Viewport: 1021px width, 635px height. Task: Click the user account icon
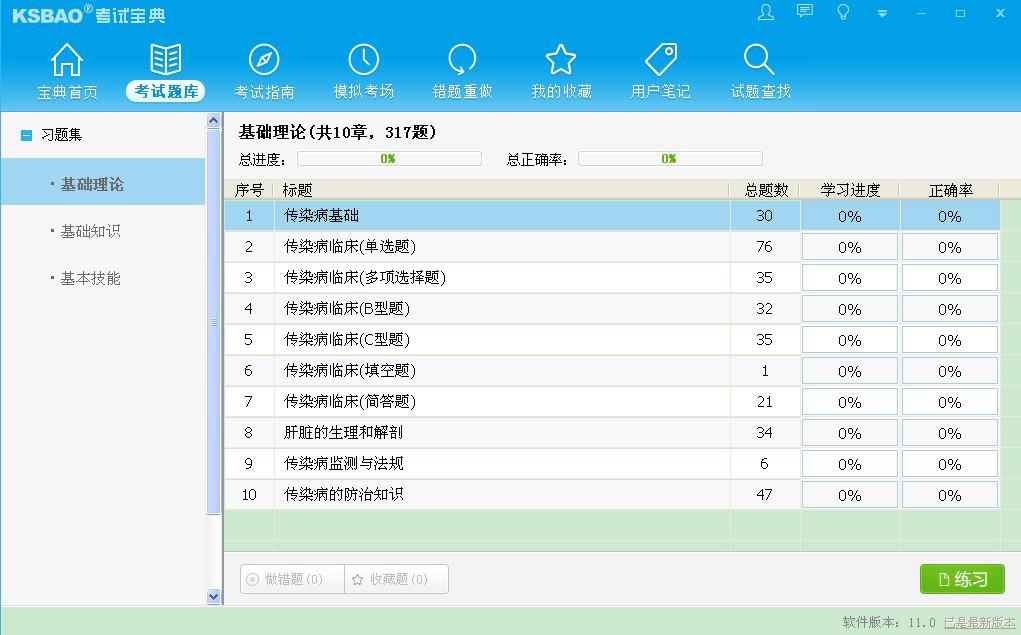pyautogui.click(x=766, y=12)
